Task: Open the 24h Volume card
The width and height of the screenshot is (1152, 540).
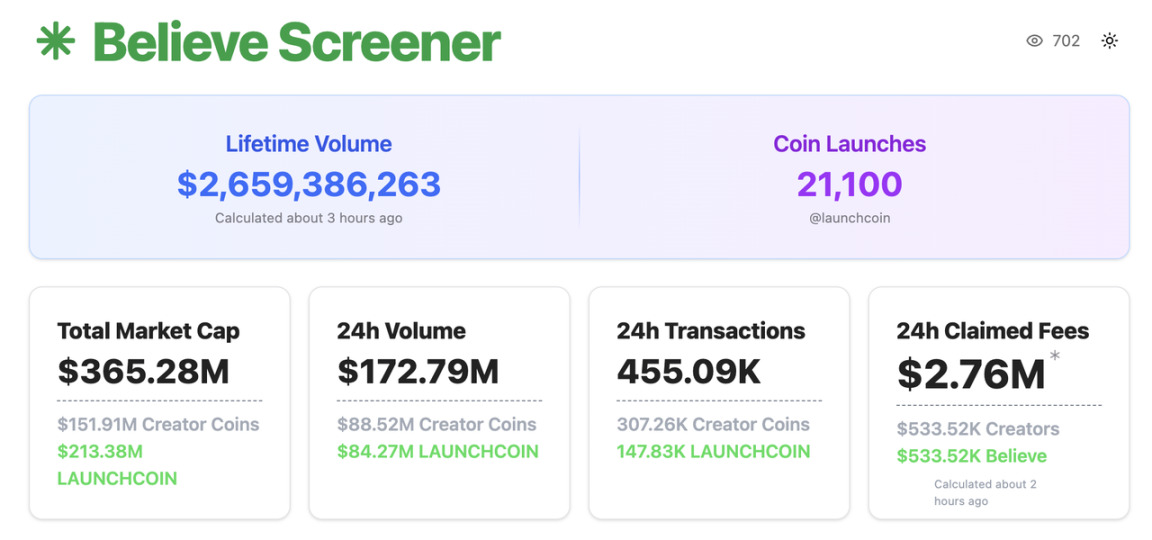Action: pos(439,403)
